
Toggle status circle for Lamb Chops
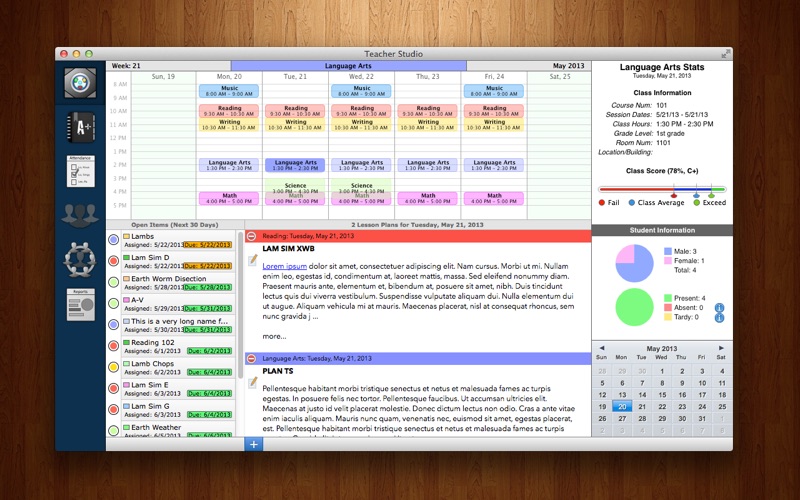[x=114, y=367]
